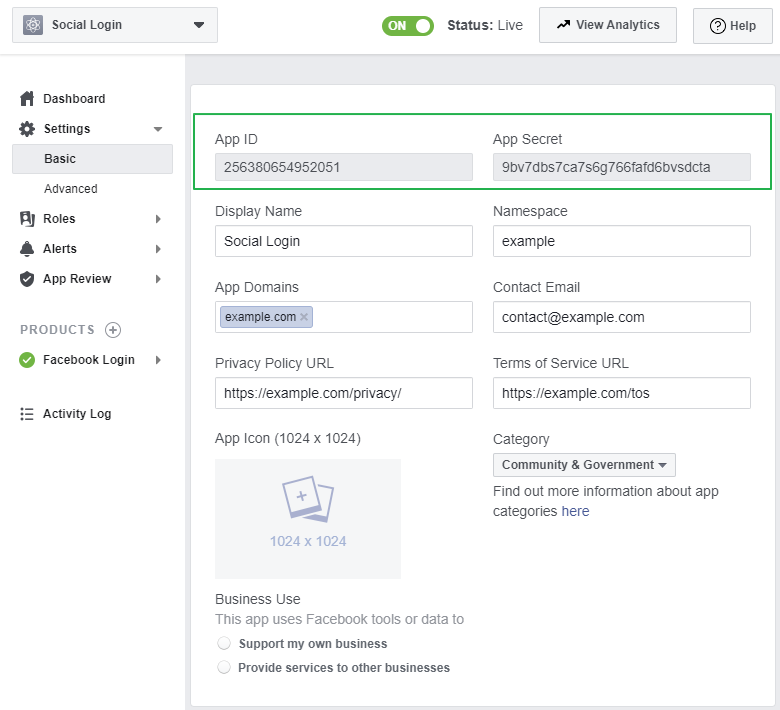
Task: Click the 1024 x 1024 App Icon upload area
Action: [308, 518]
